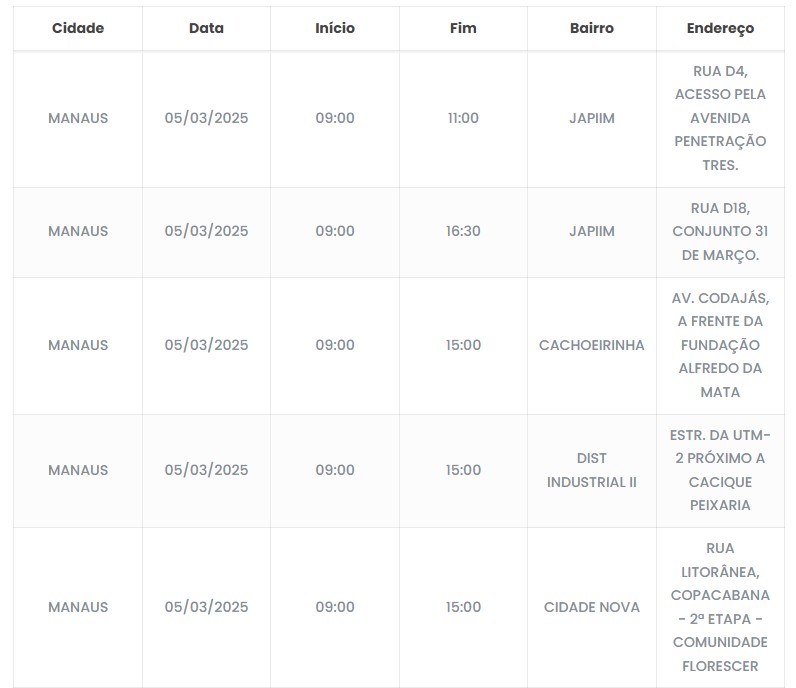Click the date in the CACHOEIRINHA row
This screenshot has height=688, width=796.
click(x=206, y=345)
